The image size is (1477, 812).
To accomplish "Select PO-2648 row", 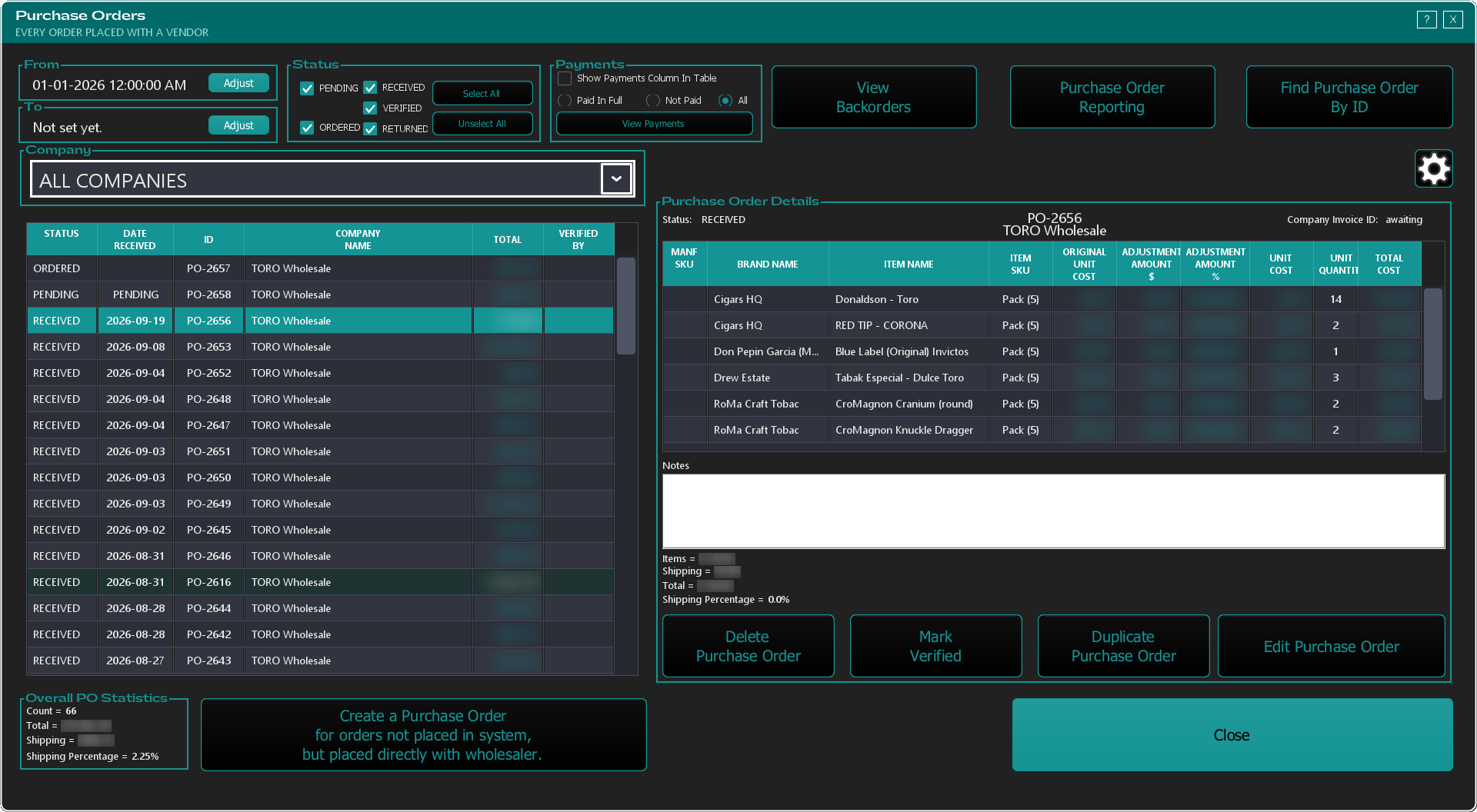I will [x=320, y=399].
